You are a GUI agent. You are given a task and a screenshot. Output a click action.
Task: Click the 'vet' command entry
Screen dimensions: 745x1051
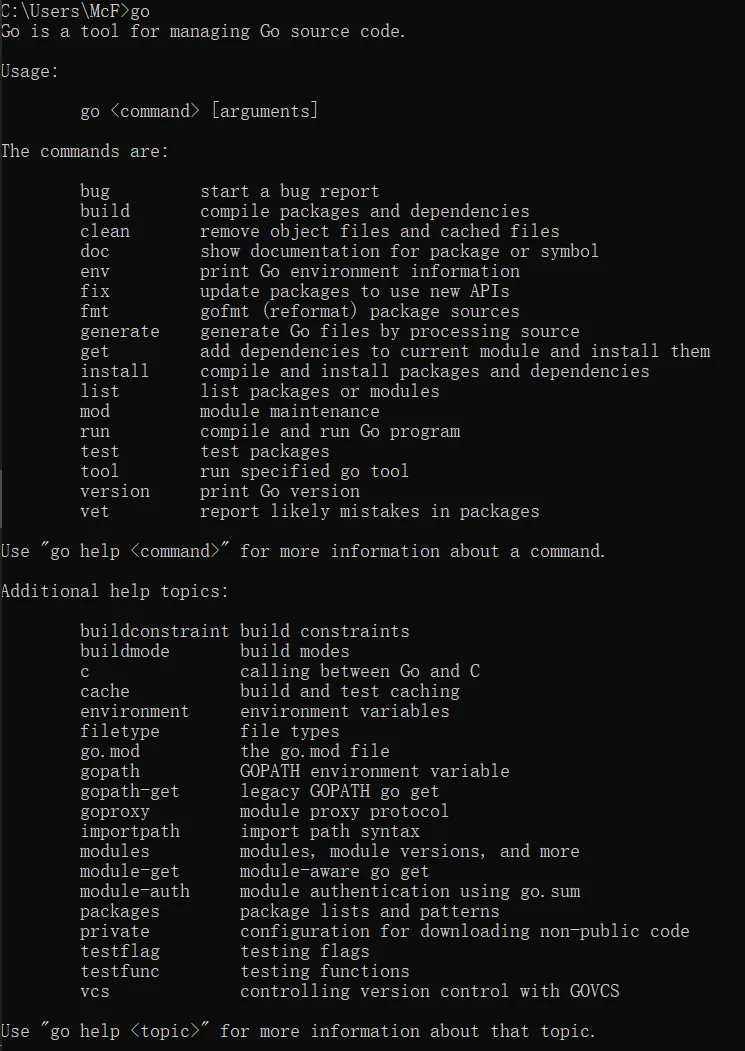(x=95, y=511)
